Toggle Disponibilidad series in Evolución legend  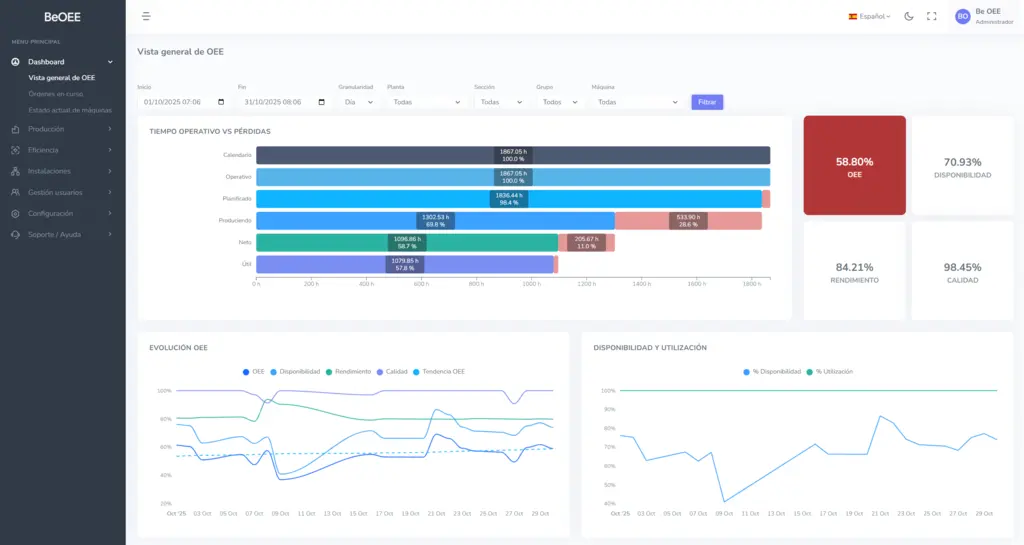295,371
